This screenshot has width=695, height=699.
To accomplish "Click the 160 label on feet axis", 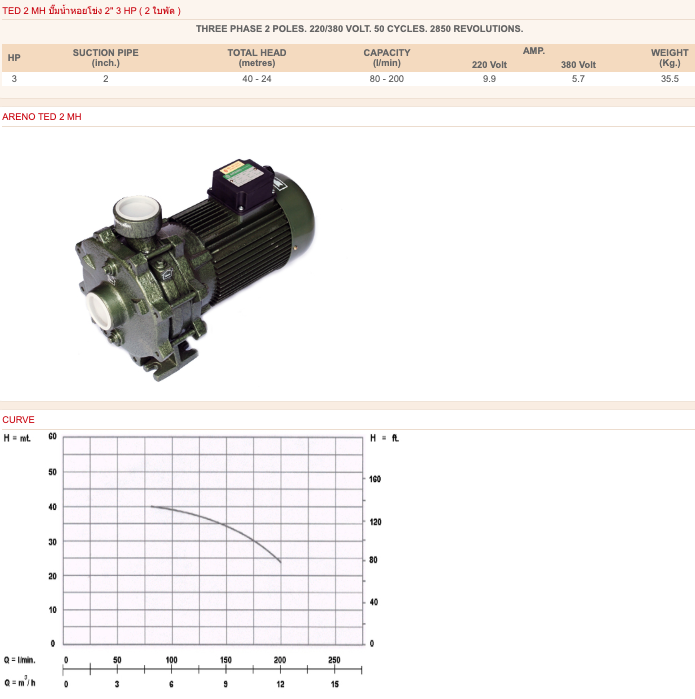I will [x=375, y=479].
